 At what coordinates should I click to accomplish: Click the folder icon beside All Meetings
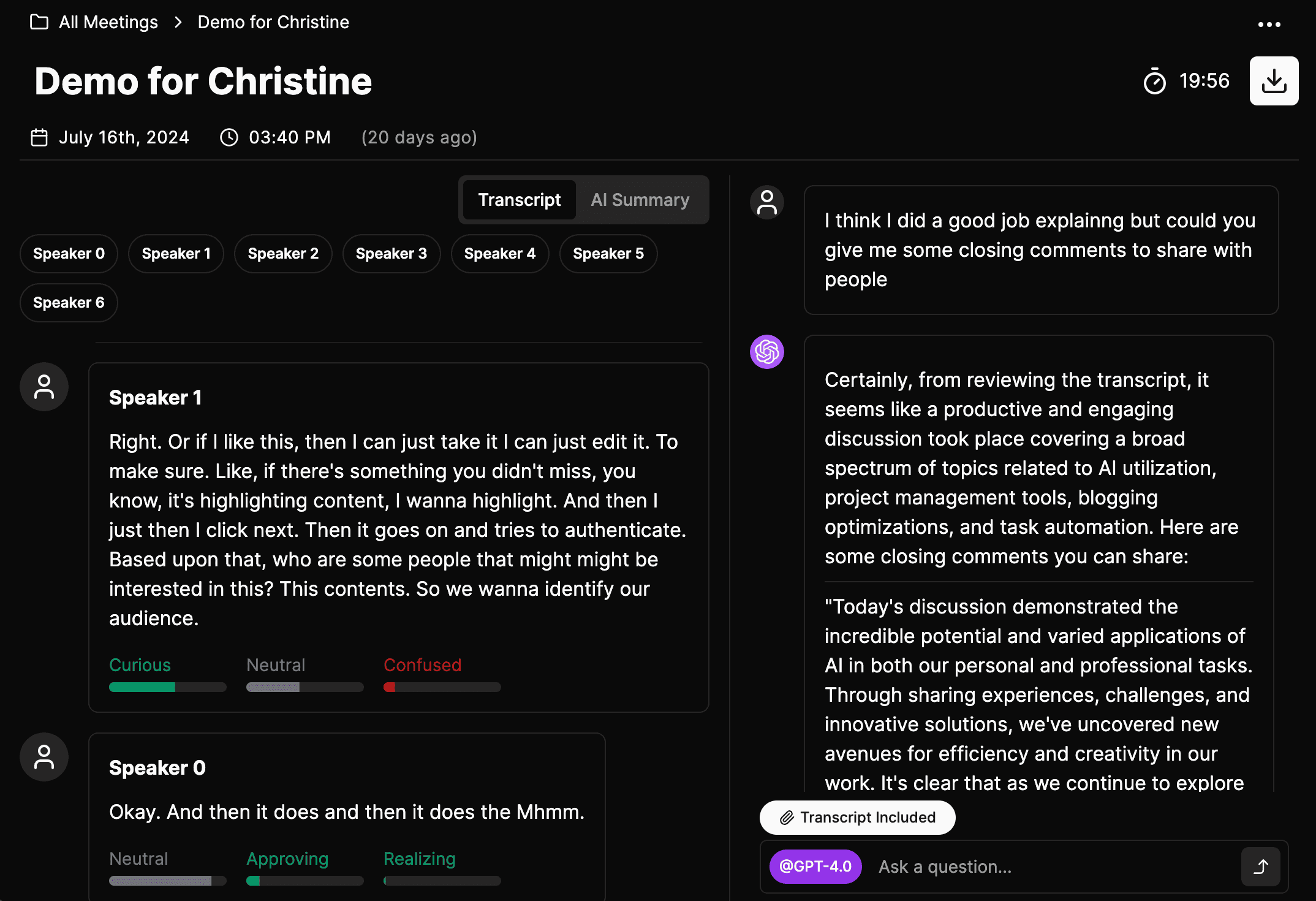pos(39,22)
